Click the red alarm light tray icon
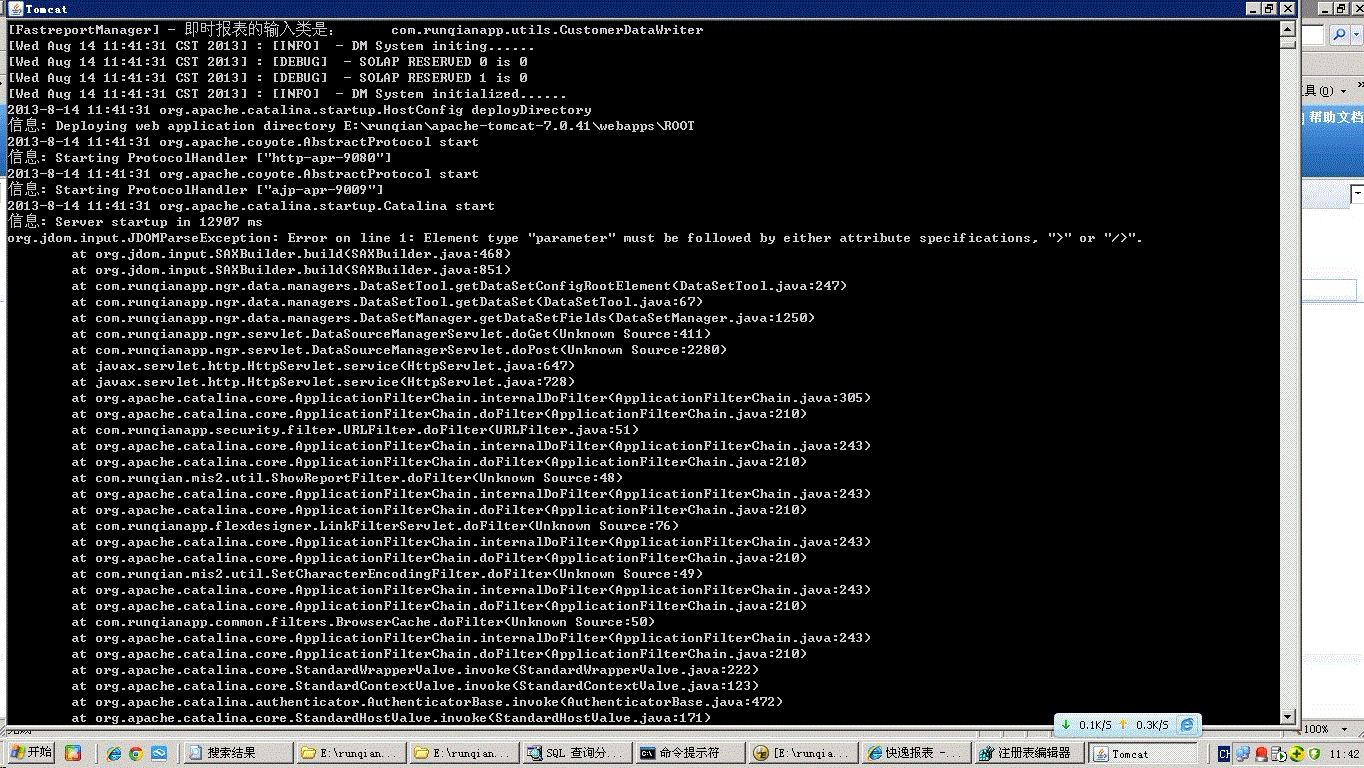Screen dimensions: 1364x768 click(x=1262, y=753)
